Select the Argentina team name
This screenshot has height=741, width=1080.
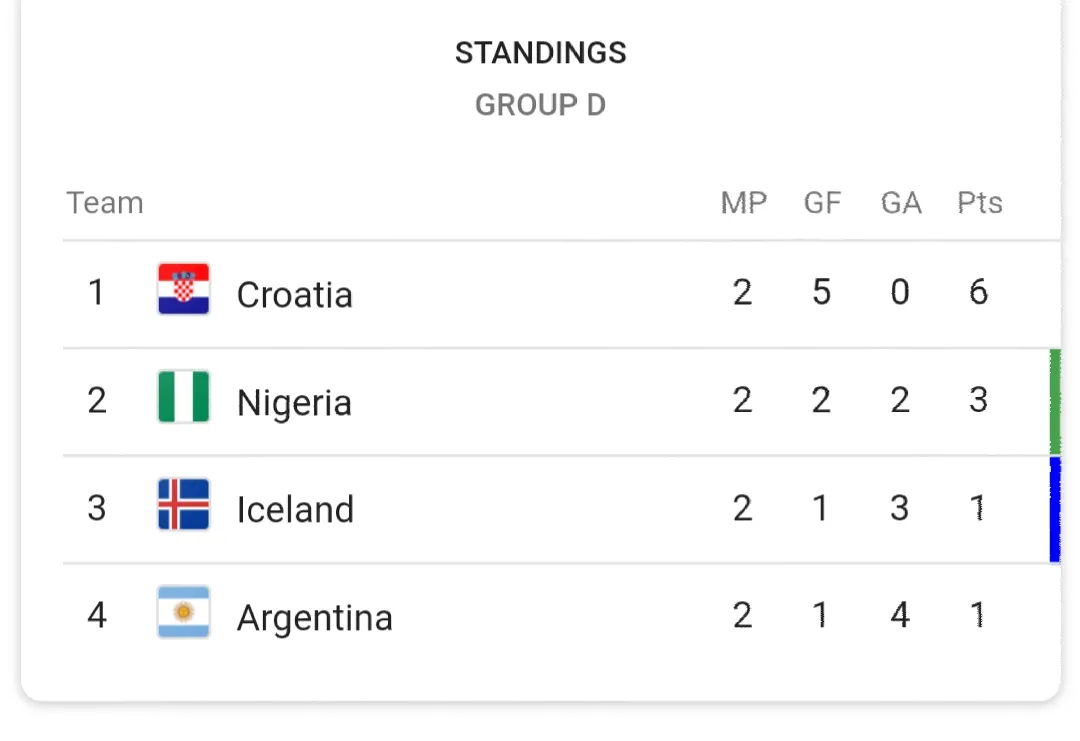tap(315, 618)
